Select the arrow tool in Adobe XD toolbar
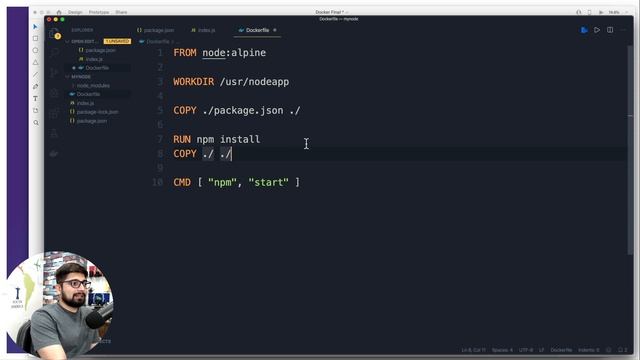This screenshot has width=640, height=360. (36, 27)
